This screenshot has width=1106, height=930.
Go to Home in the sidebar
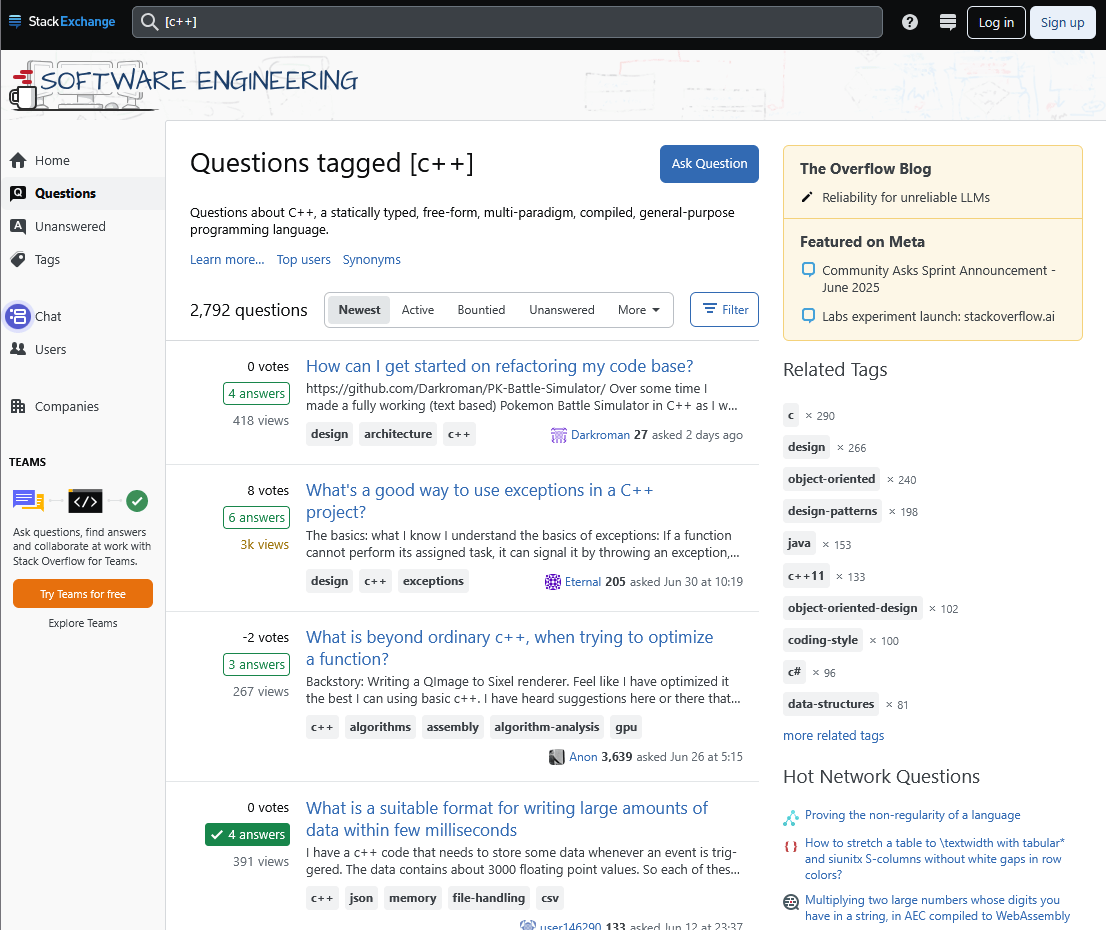point(52,160)
